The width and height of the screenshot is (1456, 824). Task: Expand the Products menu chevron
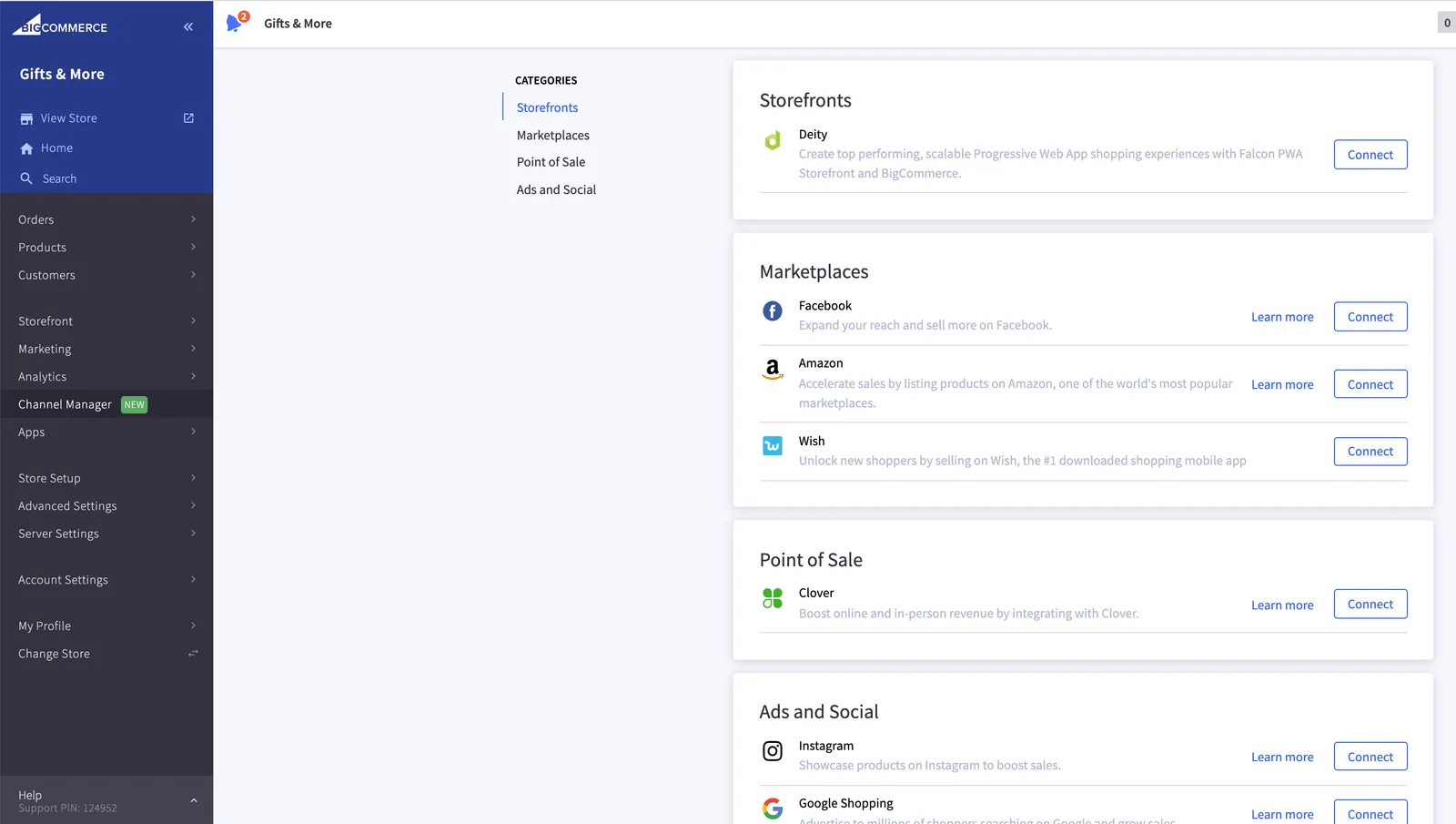click(x=193, y=247)
